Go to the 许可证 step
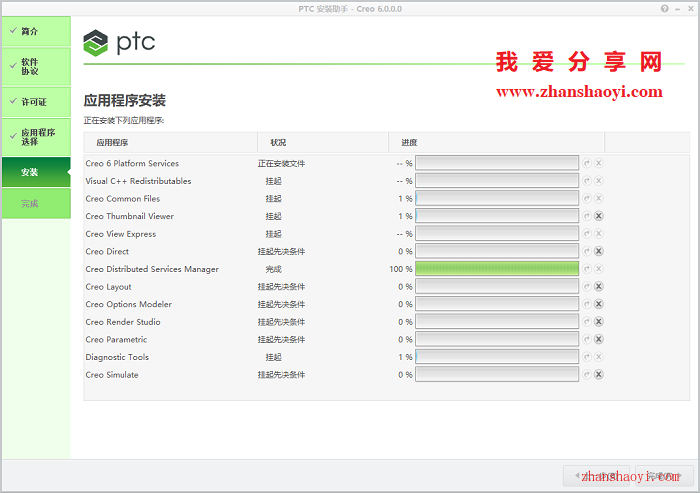The height and width of the screenshot is (493, 700). [x=36, y=102]
